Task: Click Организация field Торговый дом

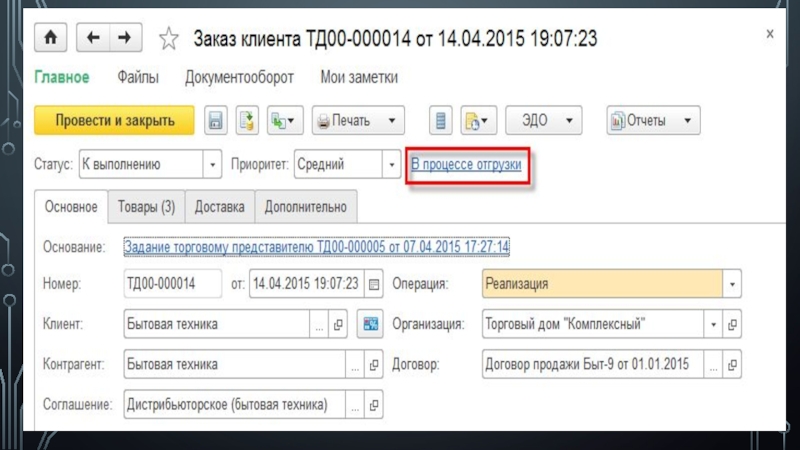Action: [593, 324]
